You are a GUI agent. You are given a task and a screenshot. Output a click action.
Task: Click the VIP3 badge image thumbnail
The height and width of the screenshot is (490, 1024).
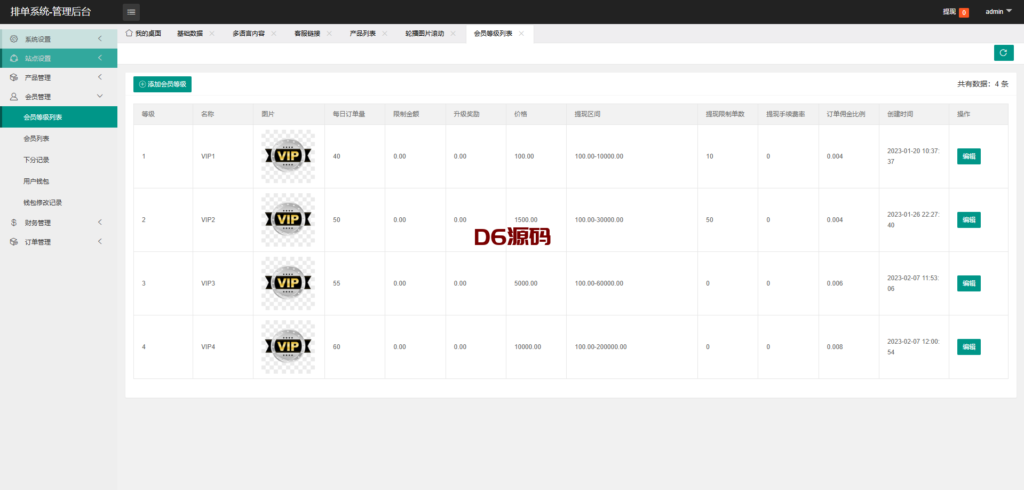pos(288,283)
